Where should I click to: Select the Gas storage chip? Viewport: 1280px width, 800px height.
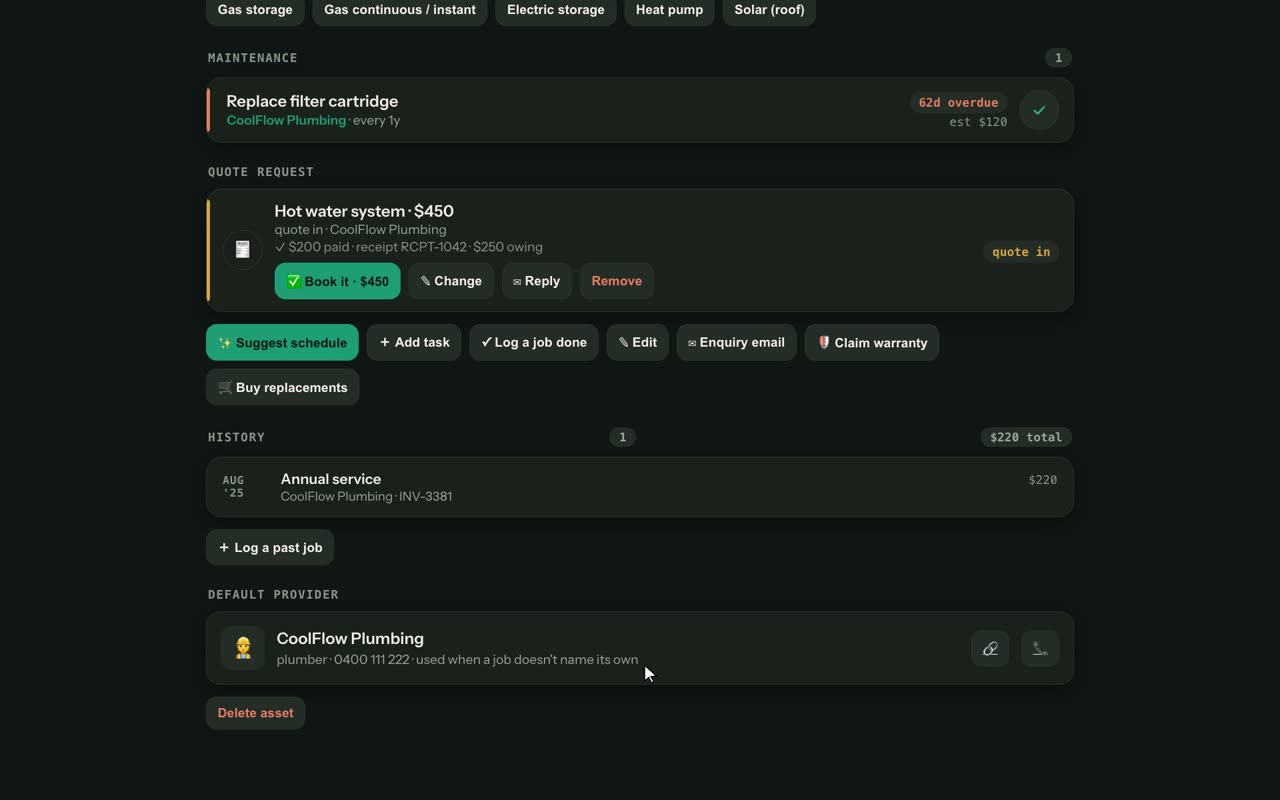click(x=255, y=10)
